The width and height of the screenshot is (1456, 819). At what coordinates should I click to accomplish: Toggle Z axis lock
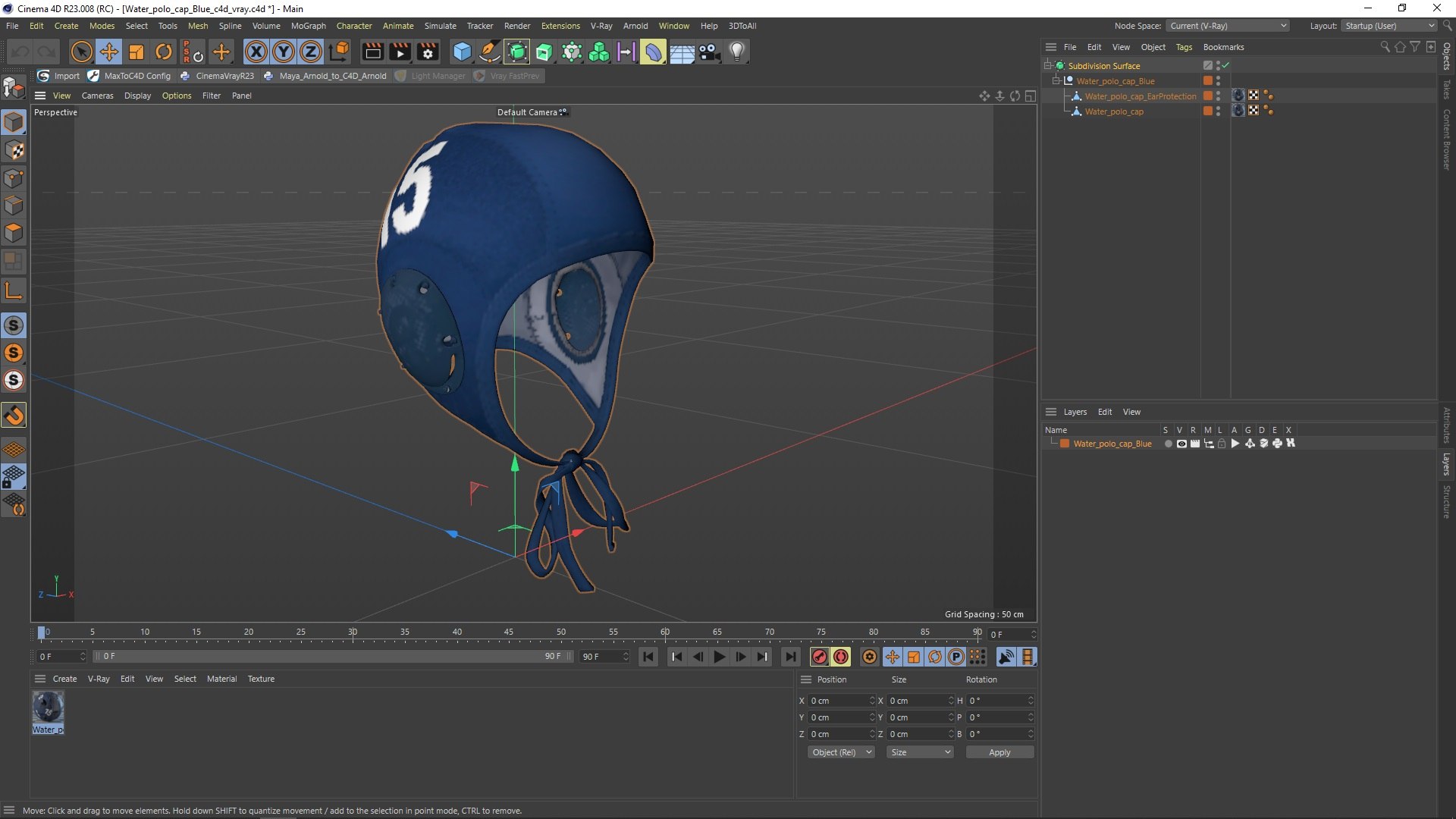pyautogui.click(x=311, y=52)
